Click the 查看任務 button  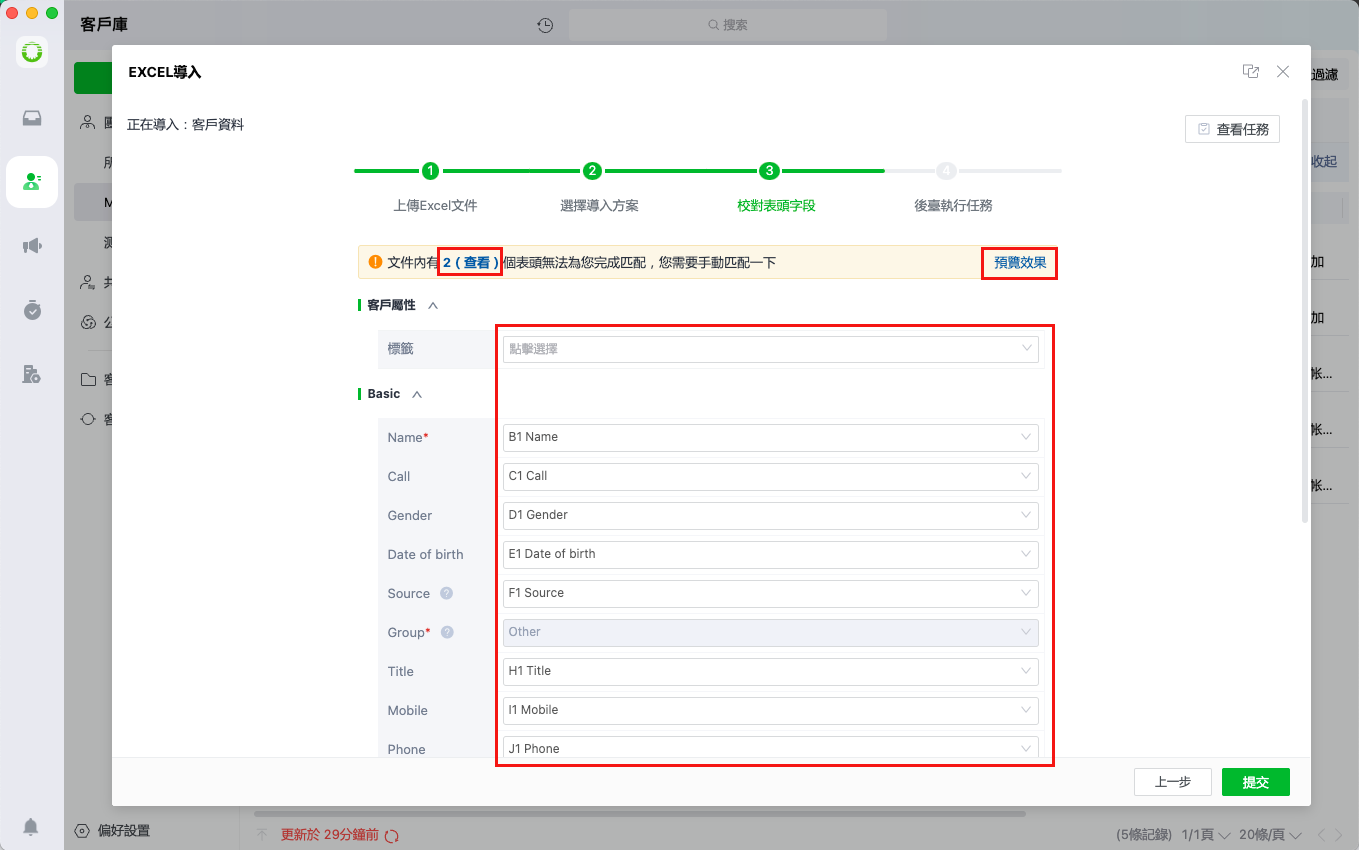tap(1232, 129)
